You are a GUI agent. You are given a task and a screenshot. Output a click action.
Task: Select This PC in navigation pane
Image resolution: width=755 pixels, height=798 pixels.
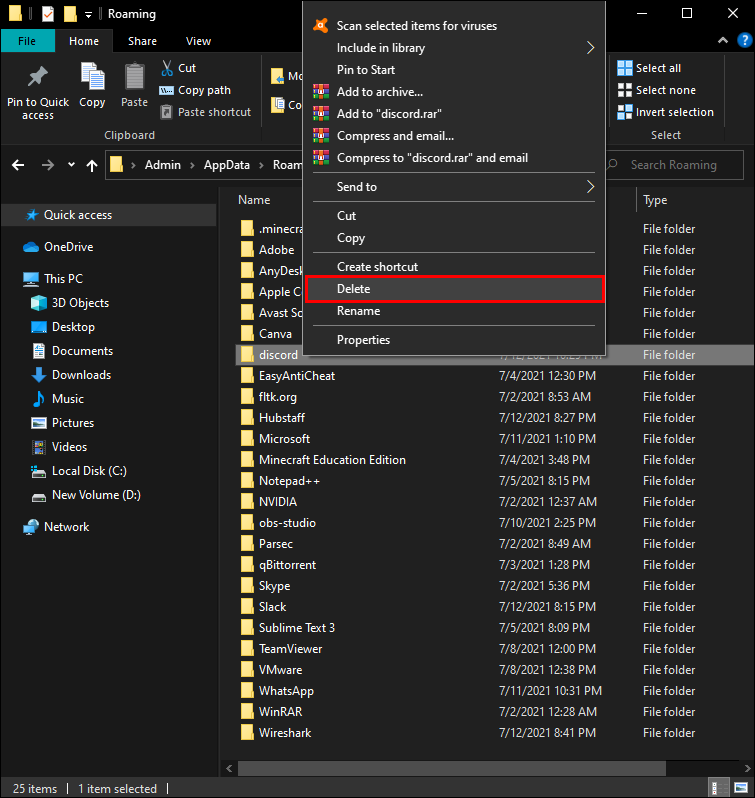53,279
